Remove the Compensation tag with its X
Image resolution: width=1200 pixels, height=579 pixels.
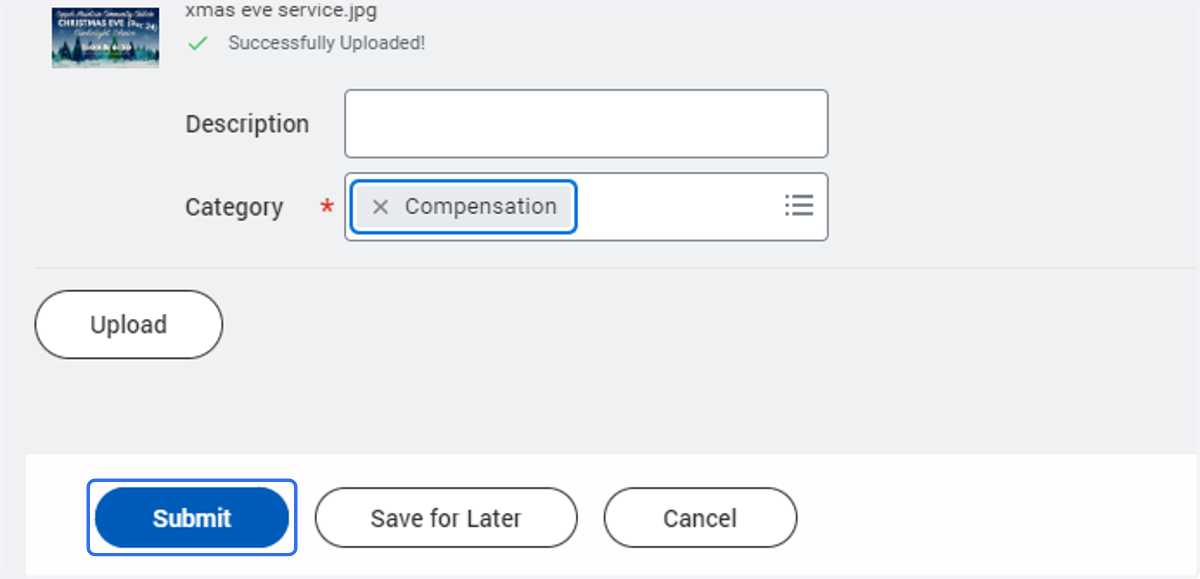coord(380,207)
